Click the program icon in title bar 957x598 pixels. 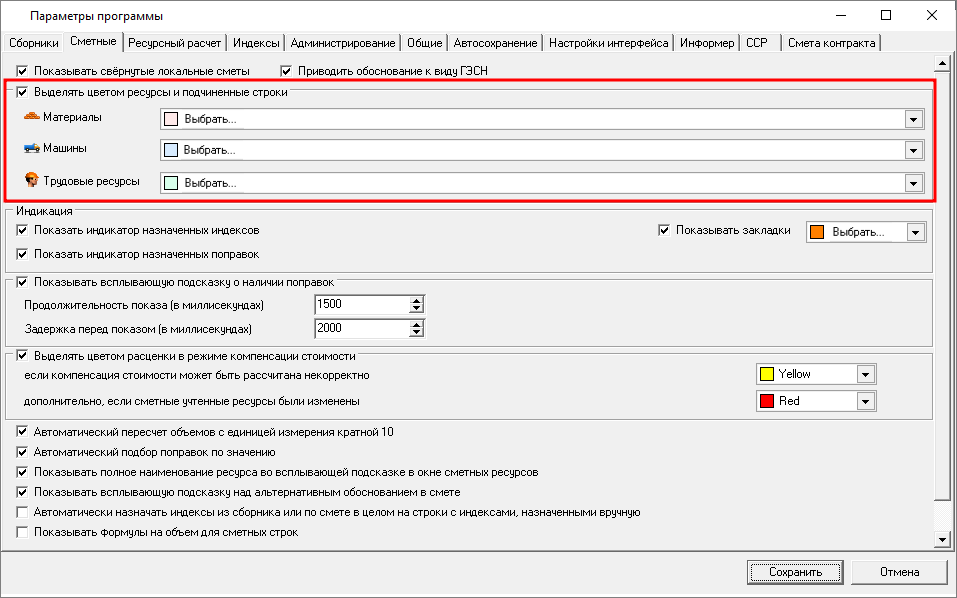[x=14, y=16]
